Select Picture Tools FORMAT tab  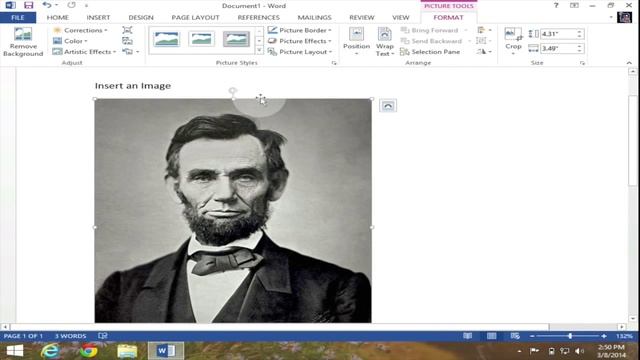click(448, 18)
